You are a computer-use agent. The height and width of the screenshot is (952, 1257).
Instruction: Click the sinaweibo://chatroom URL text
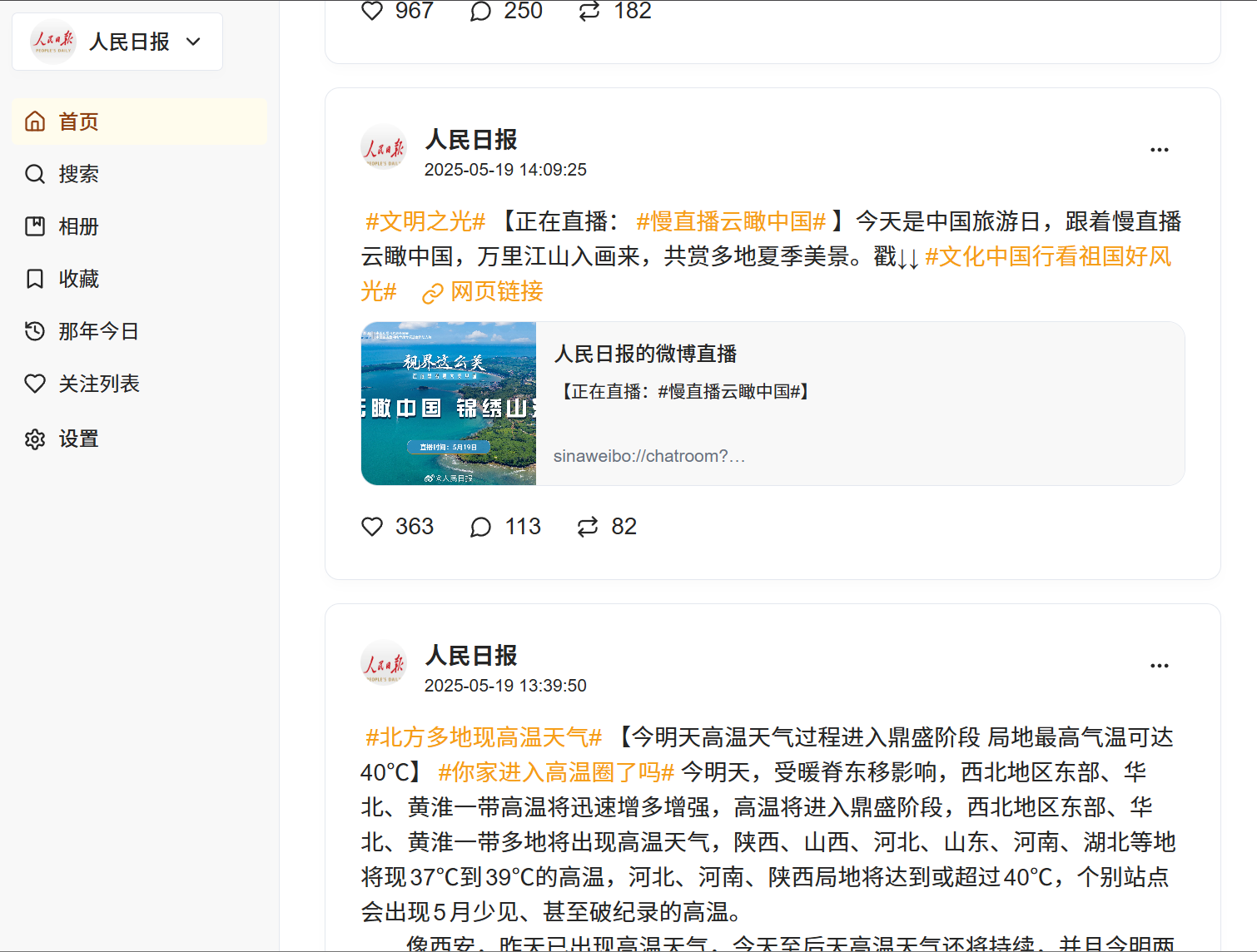pos(649,456)
